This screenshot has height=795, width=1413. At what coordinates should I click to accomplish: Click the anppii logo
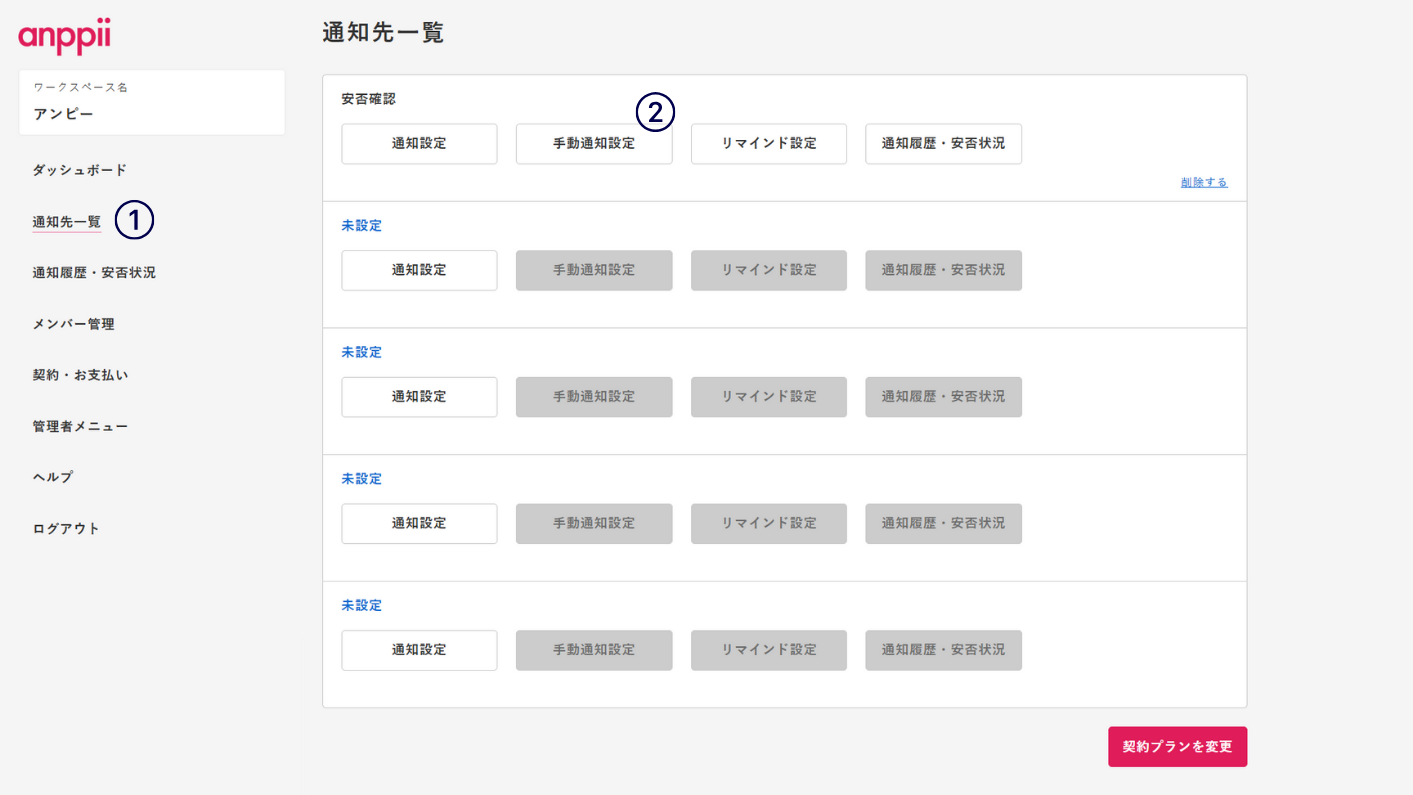click(x=64, y=37)
